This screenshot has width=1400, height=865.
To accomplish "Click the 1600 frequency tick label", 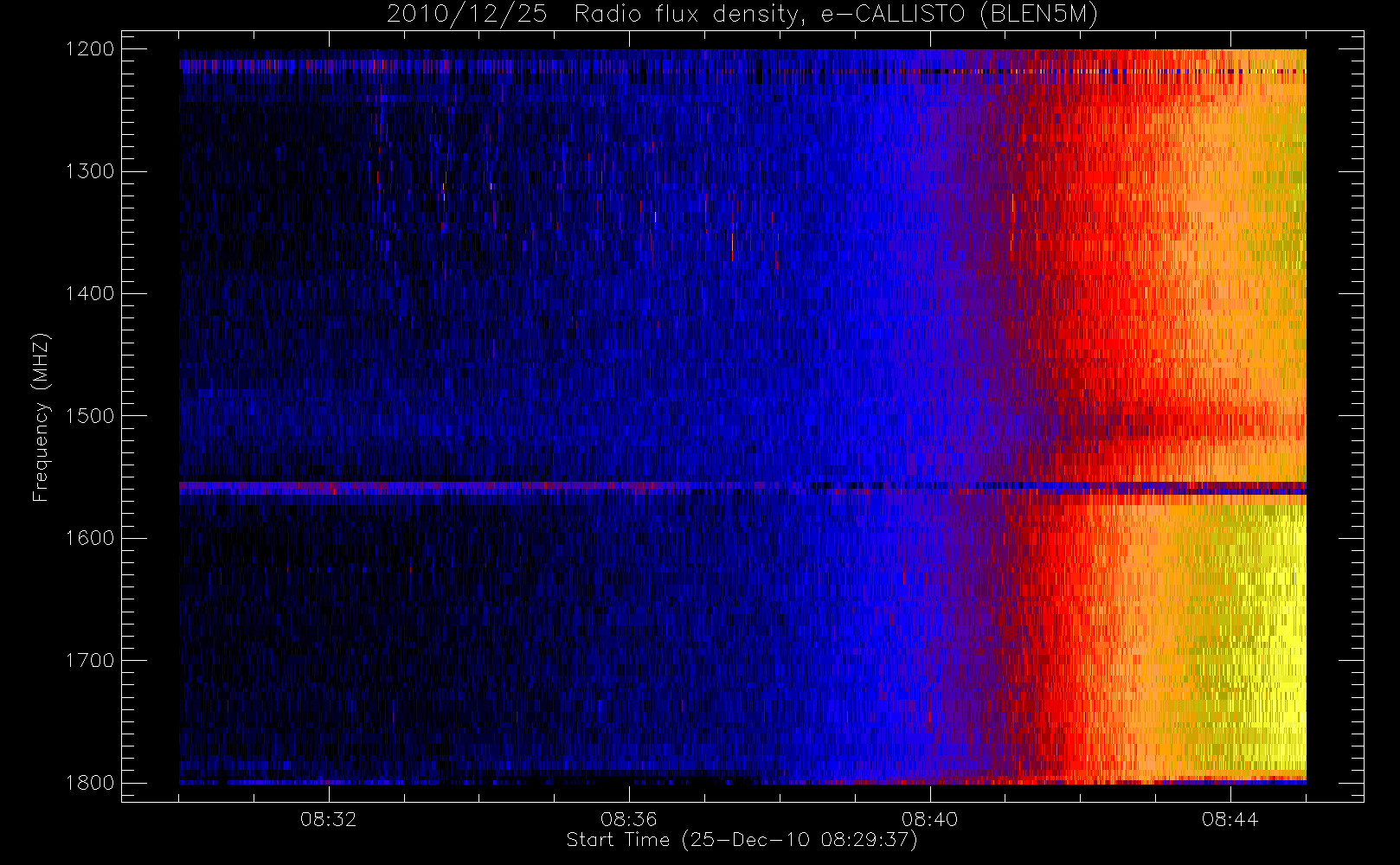I will 90,538.
